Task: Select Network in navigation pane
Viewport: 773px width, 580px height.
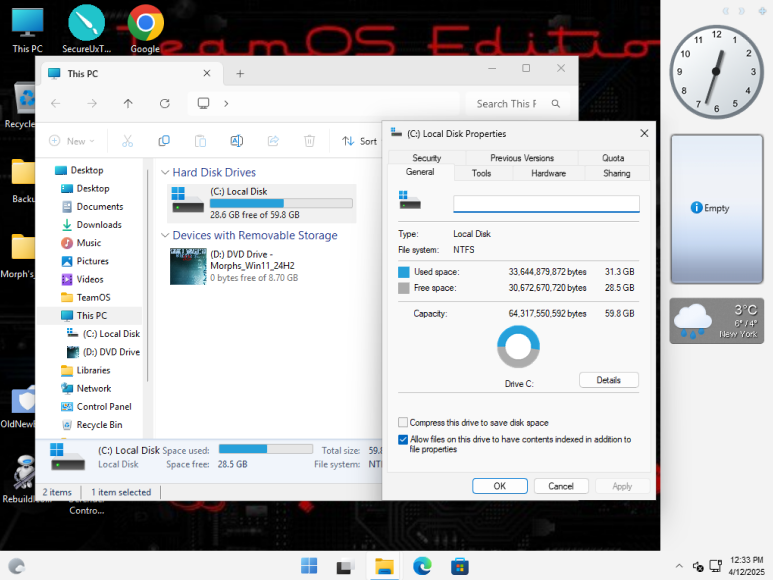Action: (94, 388)
